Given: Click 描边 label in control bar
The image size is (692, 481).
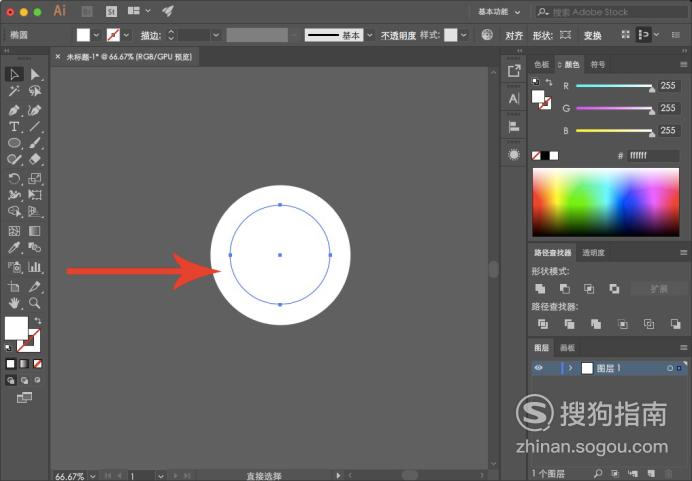Looking at the screenshot, I should 150,35.
